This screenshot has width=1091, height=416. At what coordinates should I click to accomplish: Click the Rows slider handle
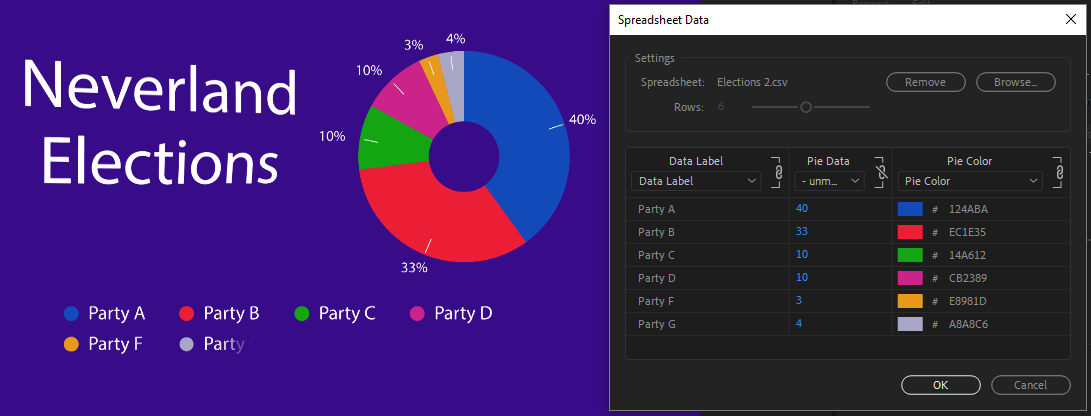[806, 107]
